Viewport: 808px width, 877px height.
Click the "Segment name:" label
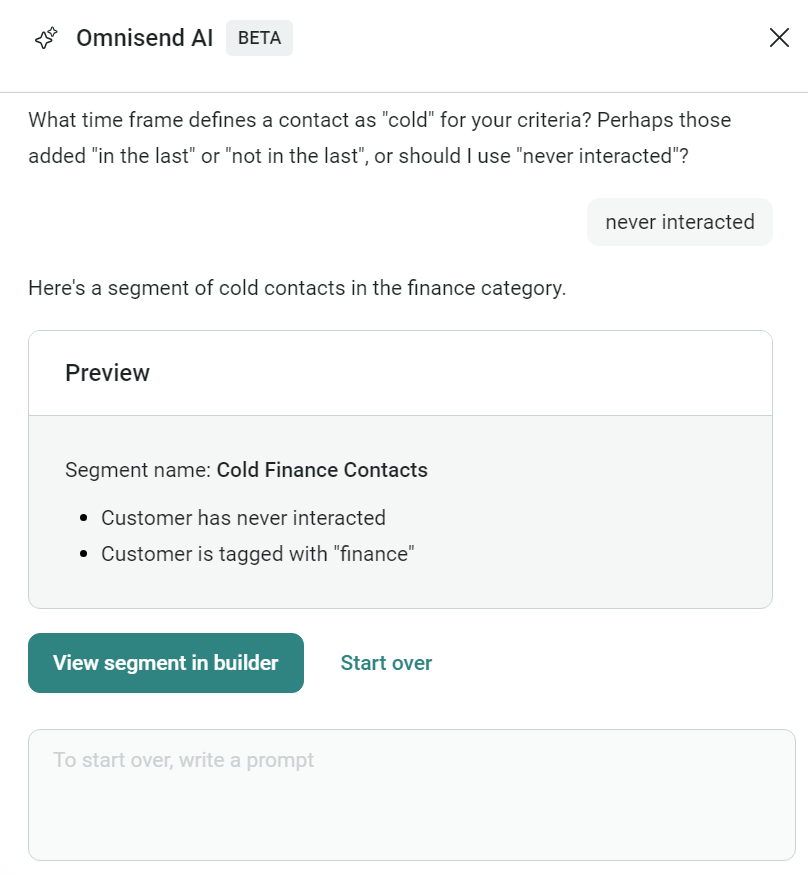point(139,470)
